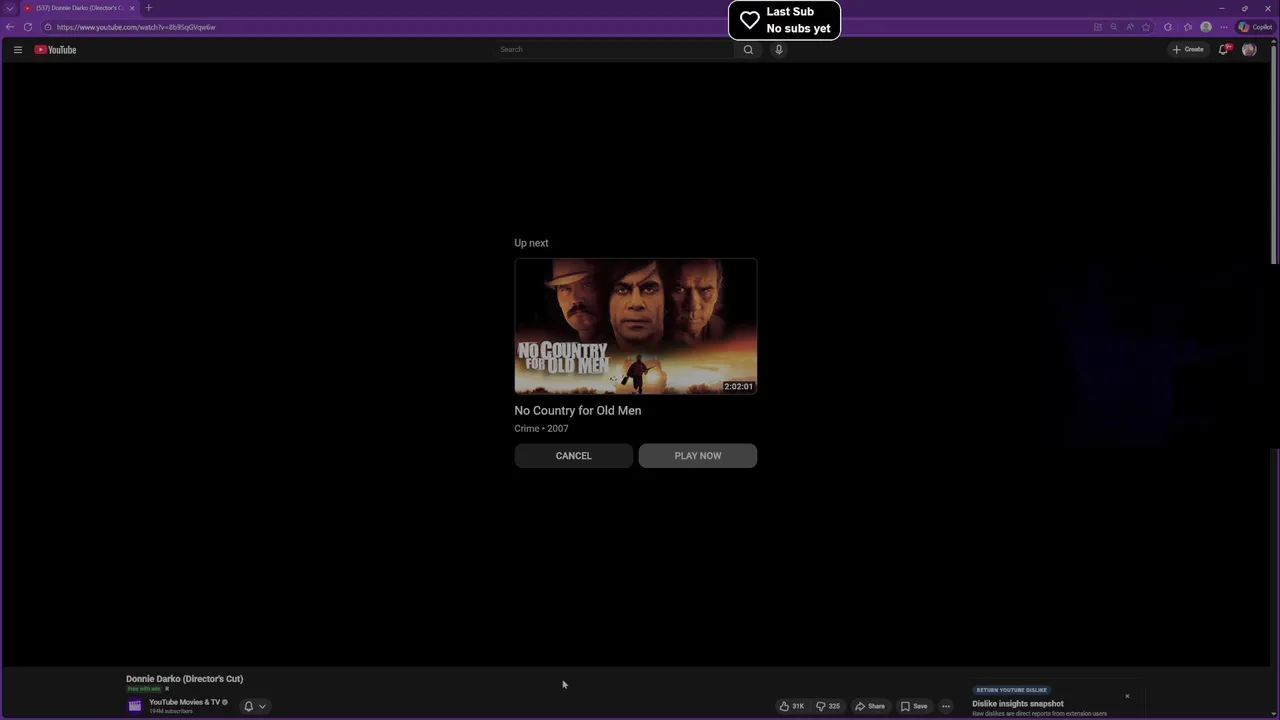The width and height of the screenshot is (1280, 720).
Task: Open split screen icon in address bar
Action: (x=1098, y=27)
